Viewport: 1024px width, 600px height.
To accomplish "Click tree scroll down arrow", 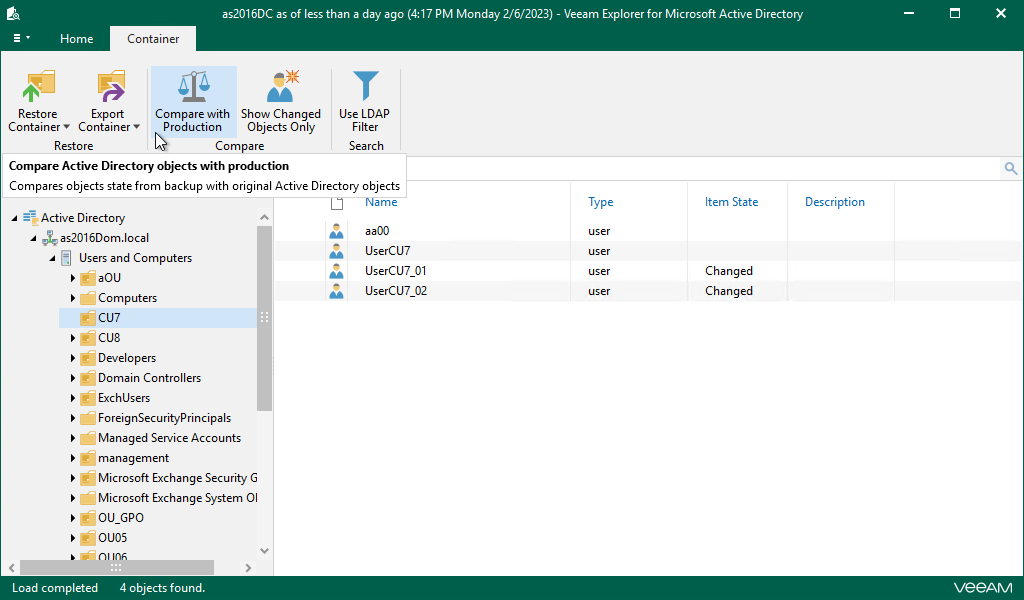I will tap(264, 550).
